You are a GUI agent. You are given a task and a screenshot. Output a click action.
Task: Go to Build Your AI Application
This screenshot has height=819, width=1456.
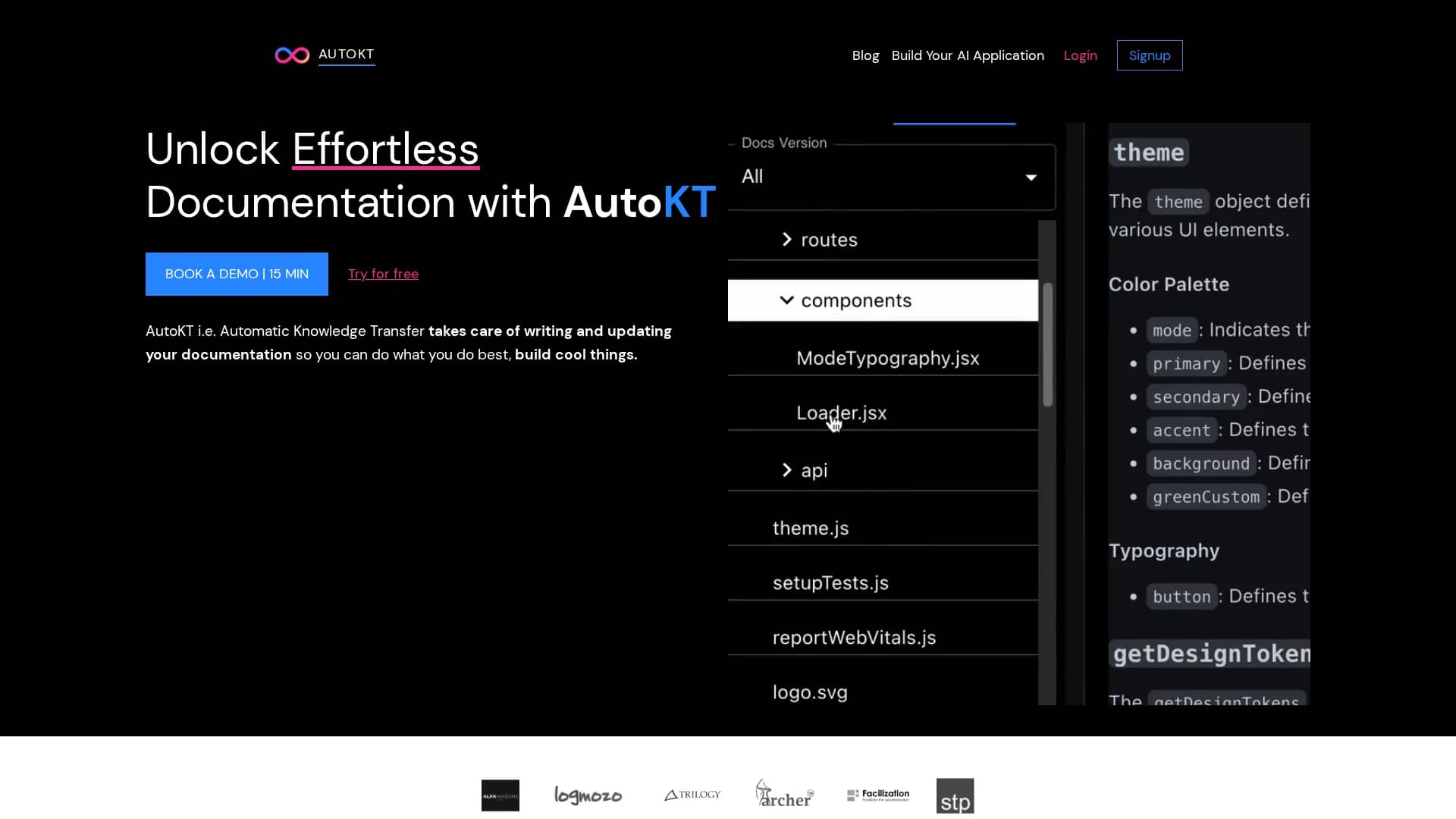pos(968,55)
